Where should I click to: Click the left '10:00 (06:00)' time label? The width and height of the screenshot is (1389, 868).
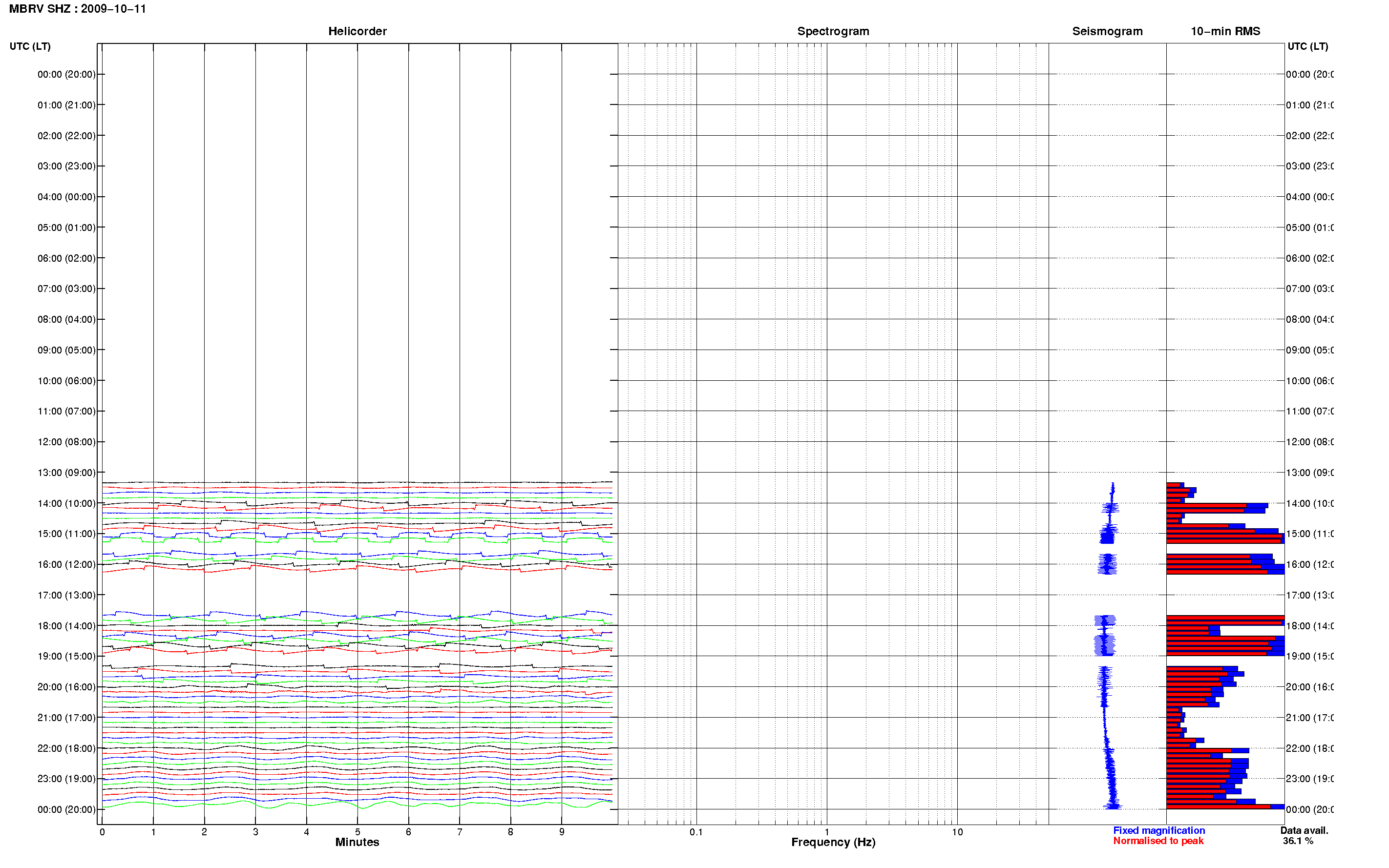pyautogui.click(x=66, y=381)
